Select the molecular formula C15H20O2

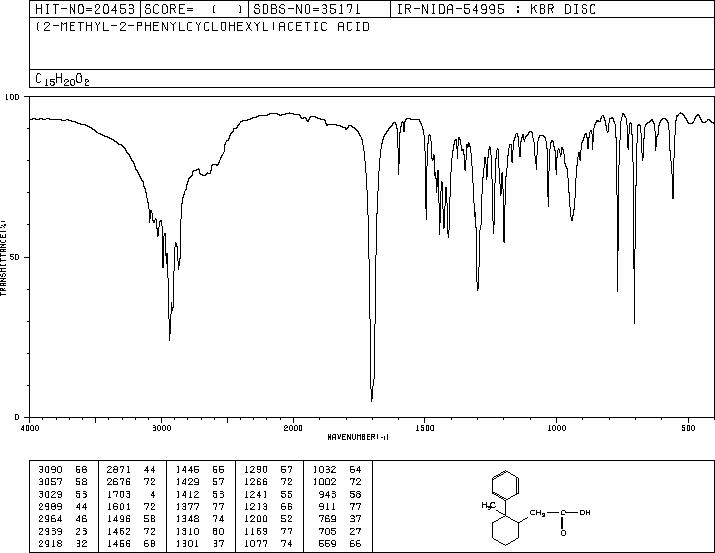pos(62,79)
